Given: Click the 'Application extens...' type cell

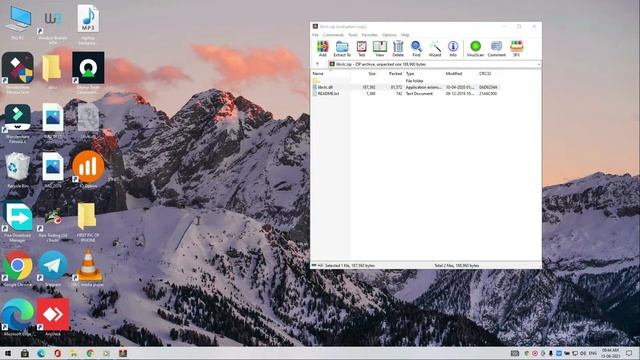Looking at the screenshot, I should click(x=424, y=87).
